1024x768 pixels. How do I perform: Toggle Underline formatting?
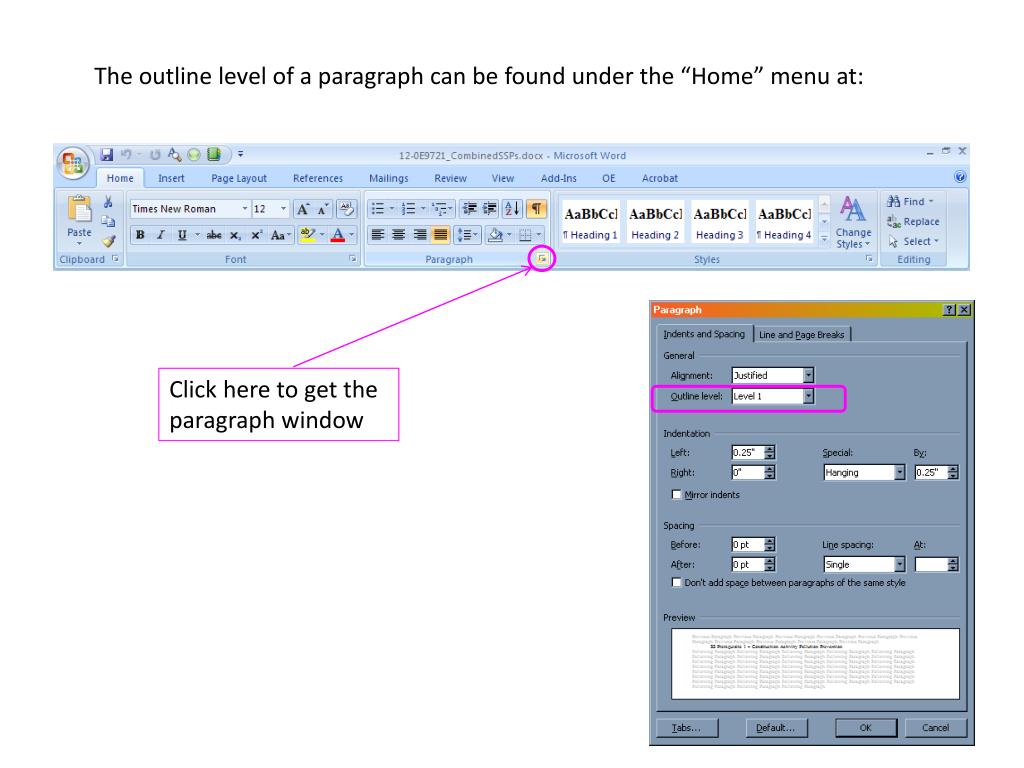pos(182,235)
